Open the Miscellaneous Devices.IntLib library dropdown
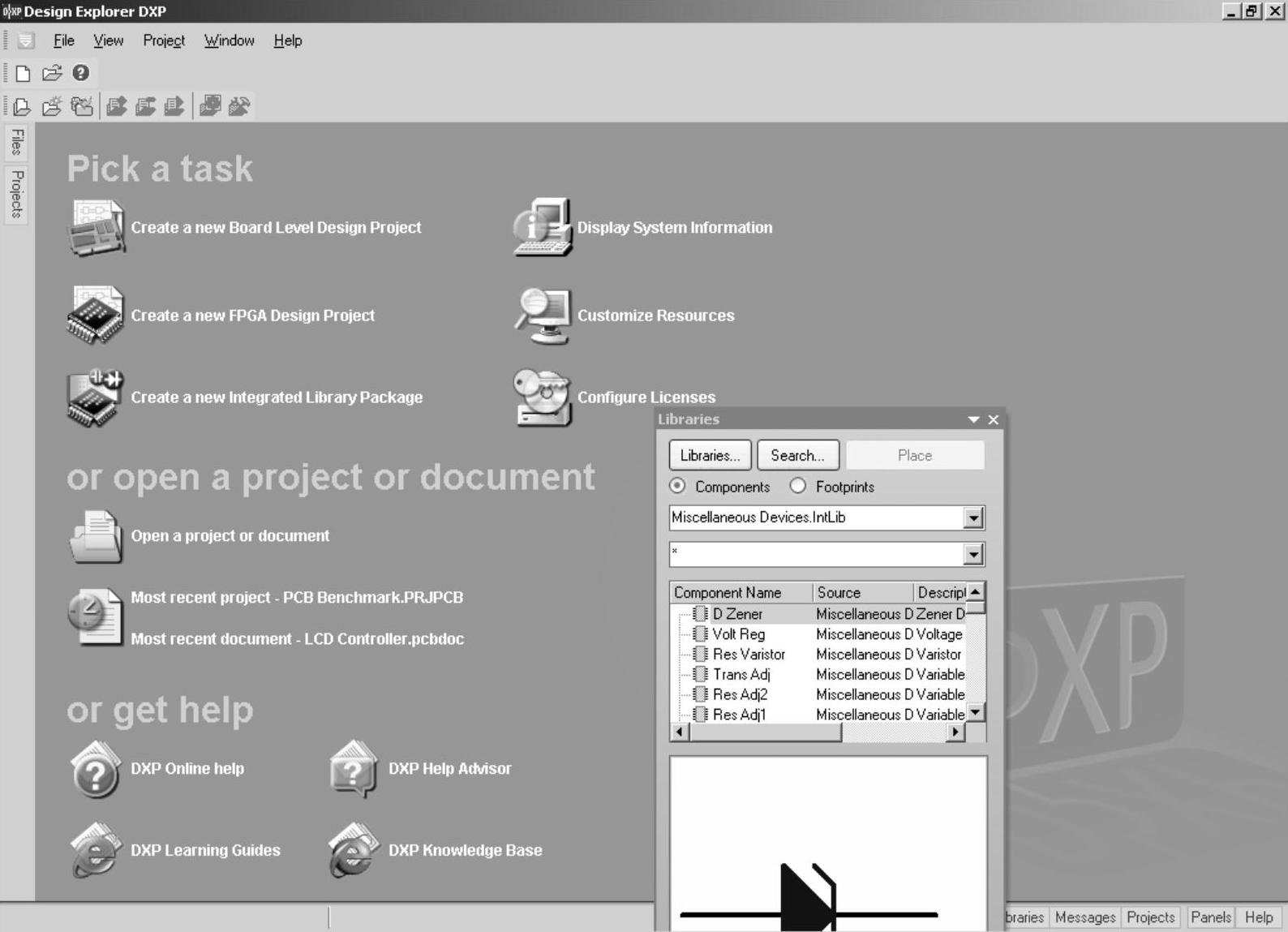Image resolution: width=1288 pixels, height=932 pixels. [973, 518]
